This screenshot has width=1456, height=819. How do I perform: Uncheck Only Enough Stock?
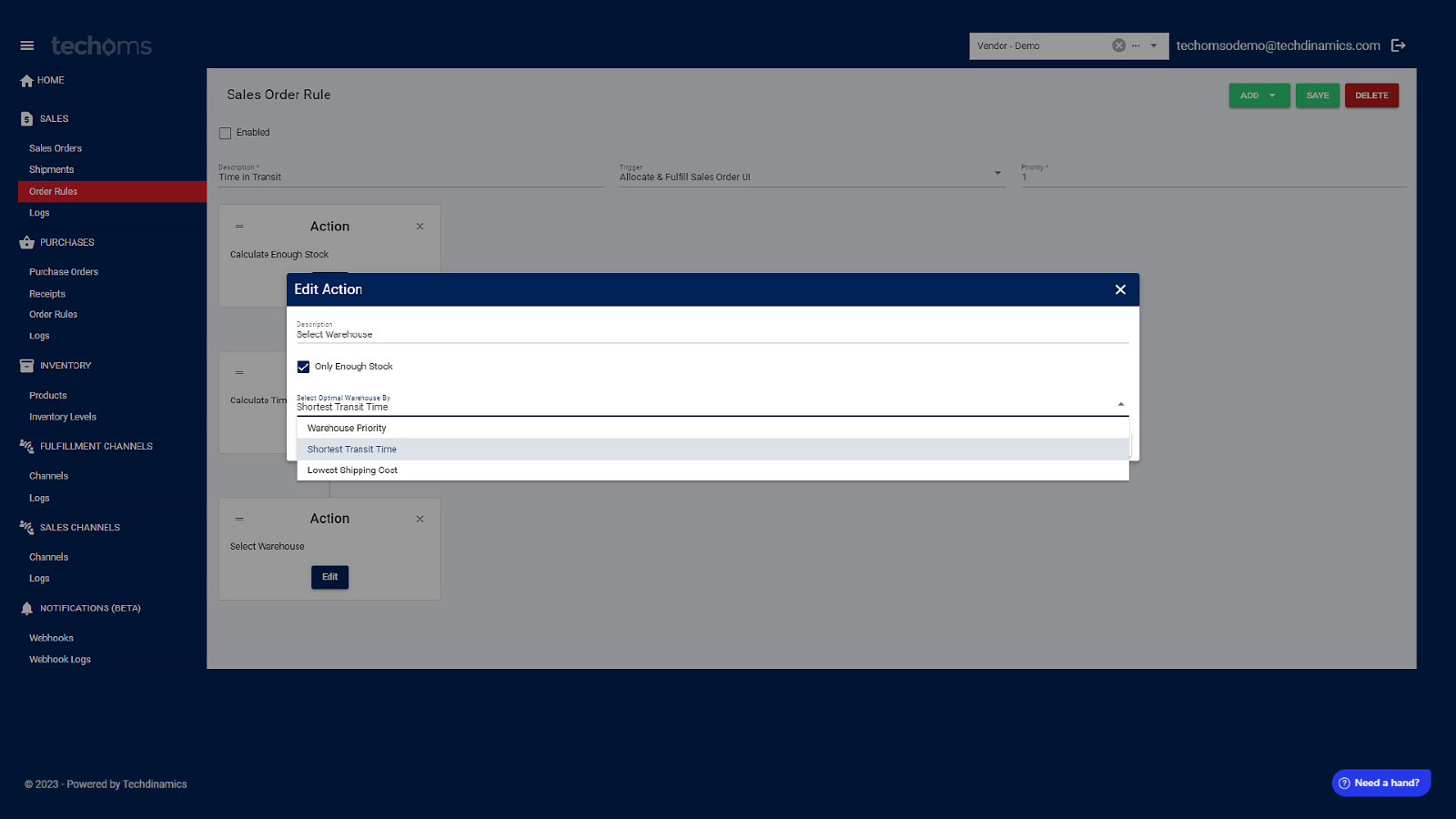click(303, 367)
